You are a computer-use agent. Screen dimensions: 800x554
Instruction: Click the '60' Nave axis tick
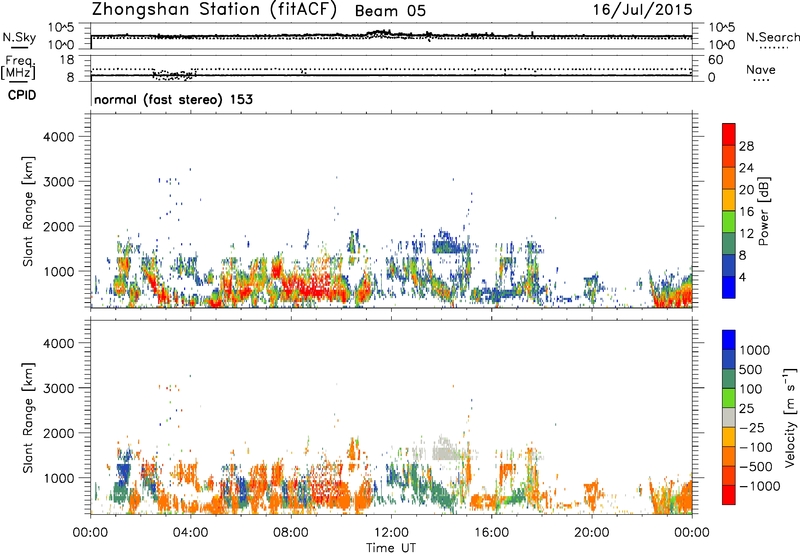pos(715,60)
